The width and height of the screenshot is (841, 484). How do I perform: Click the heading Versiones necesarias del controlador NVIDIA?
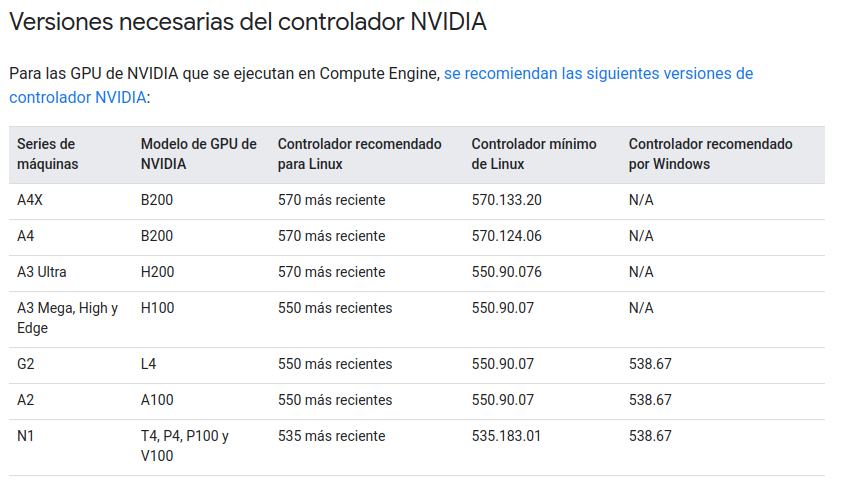[x=248, y=21]
